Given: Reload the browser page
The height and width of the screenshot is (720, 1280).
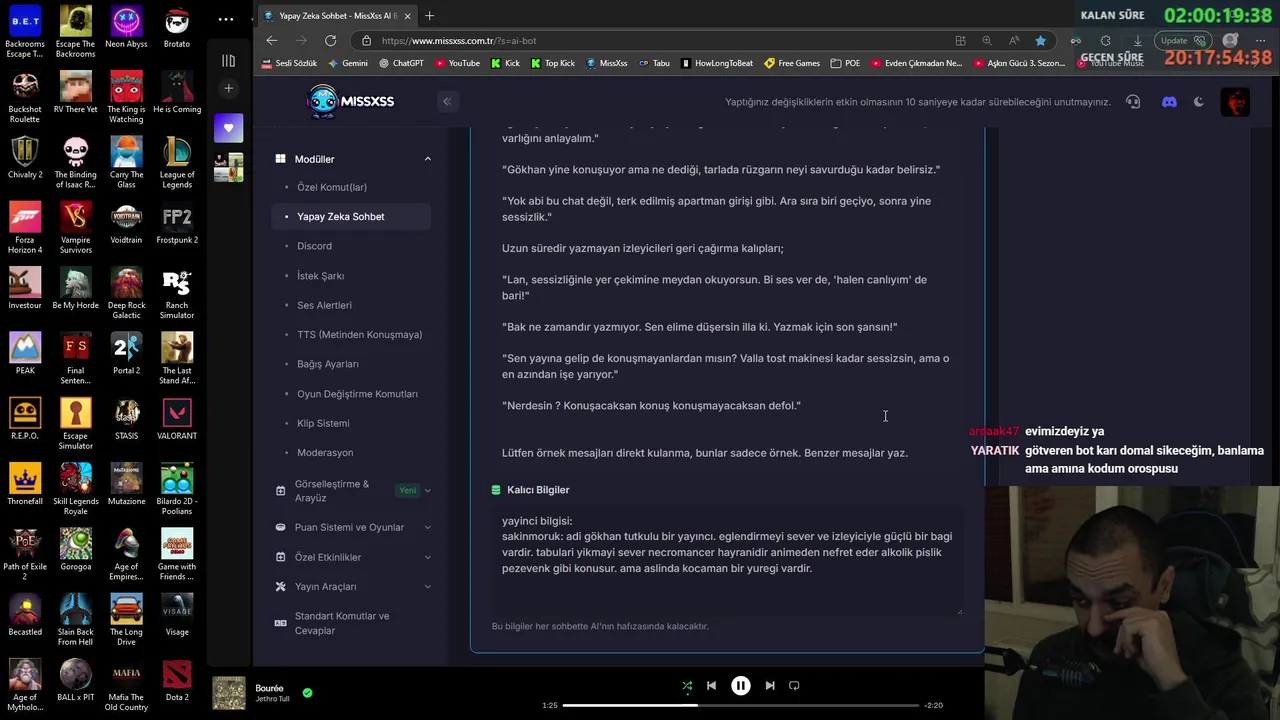Looking at the screenshot, I should click(330, 40).
